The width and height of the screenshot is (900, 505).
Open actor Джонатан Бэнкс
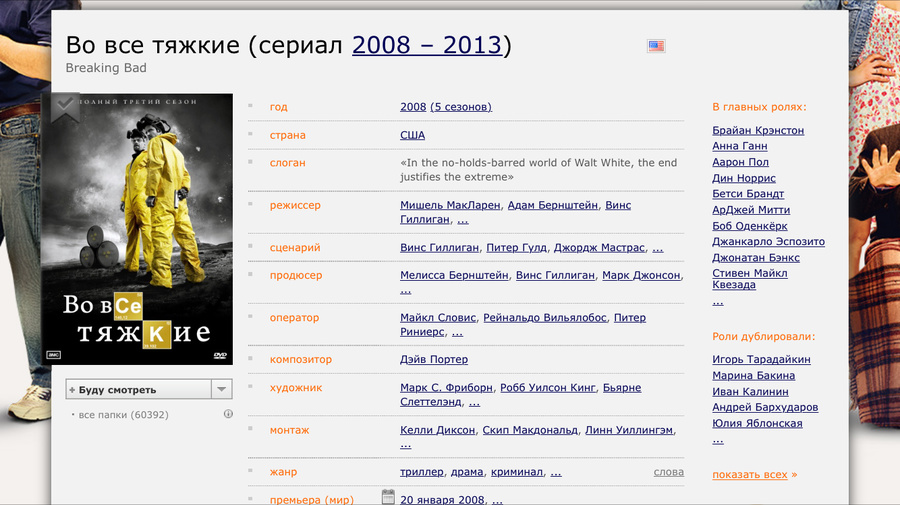(x=756, y=258)
